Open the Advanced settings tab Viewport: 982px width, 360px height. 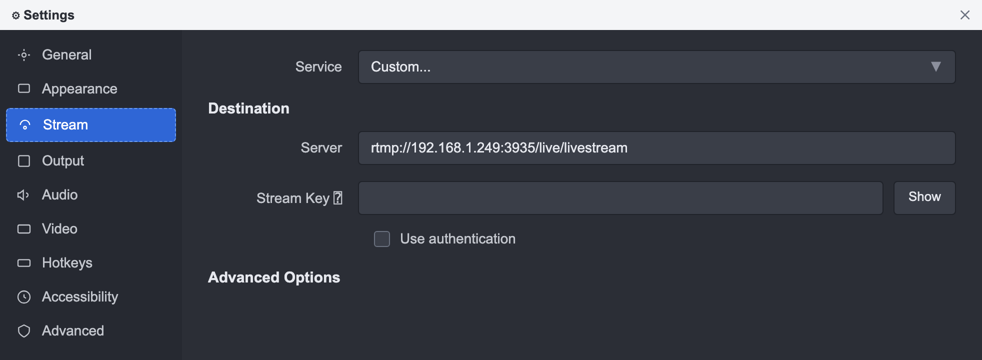click(91, 330)
